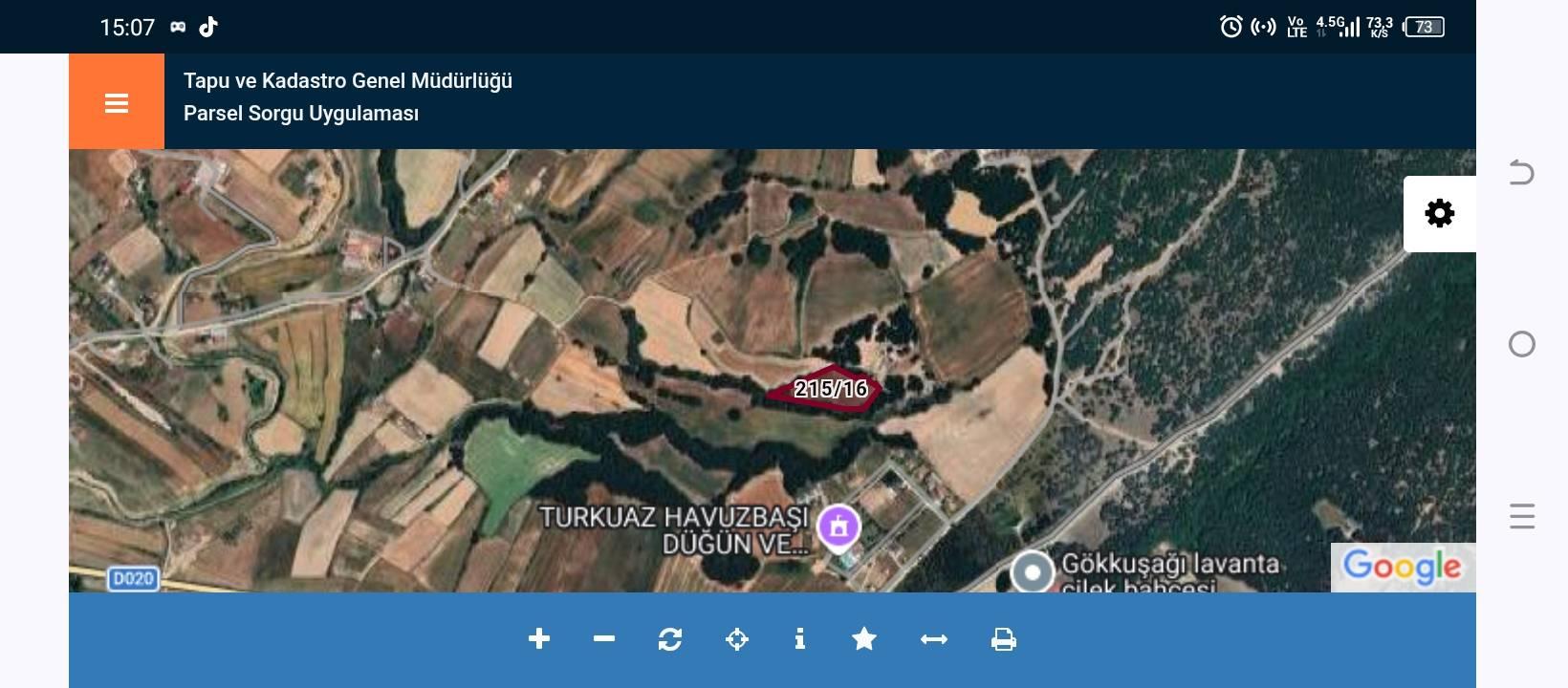This screenshot has width=1568, height=688.
Task: Refresh the map view
Action: click(x=670, y=639)
